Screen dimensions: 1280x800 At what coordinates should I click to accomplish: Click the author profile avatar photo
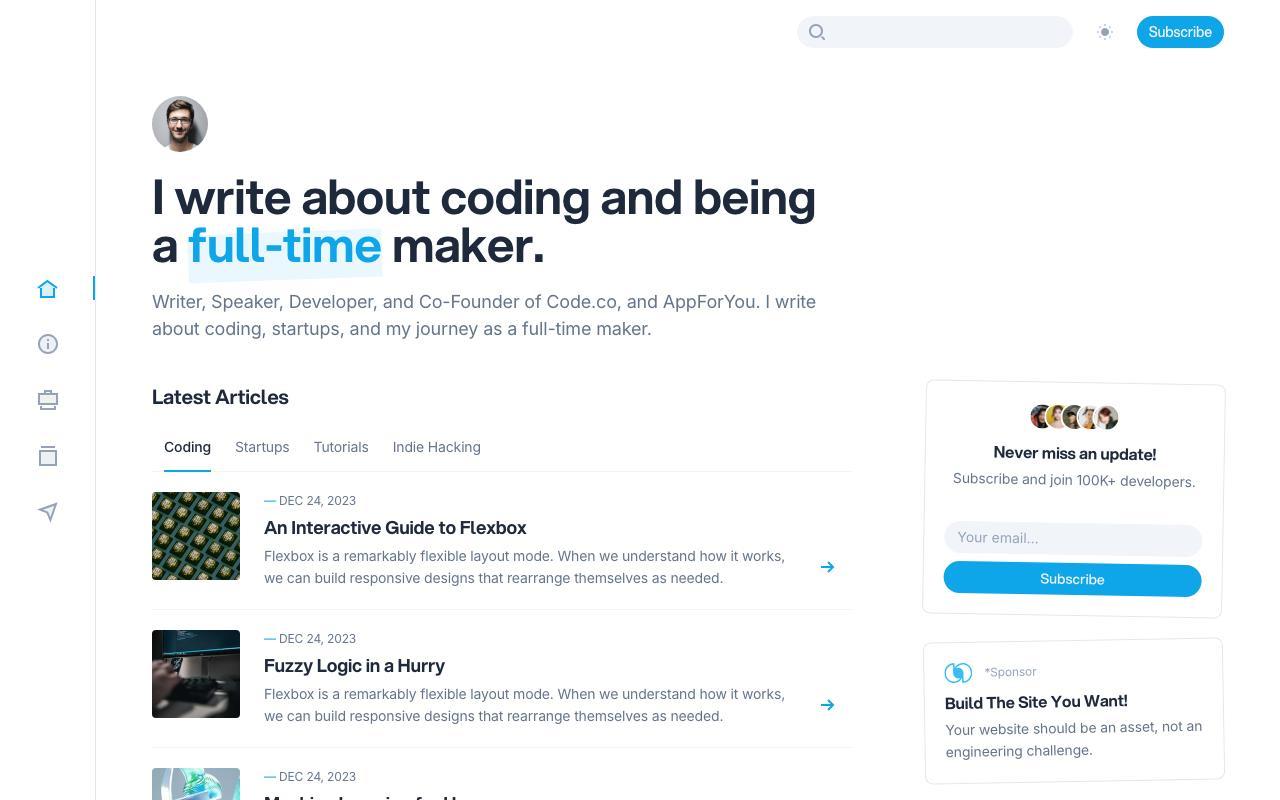pyautogui.click(x=180, y=124)
